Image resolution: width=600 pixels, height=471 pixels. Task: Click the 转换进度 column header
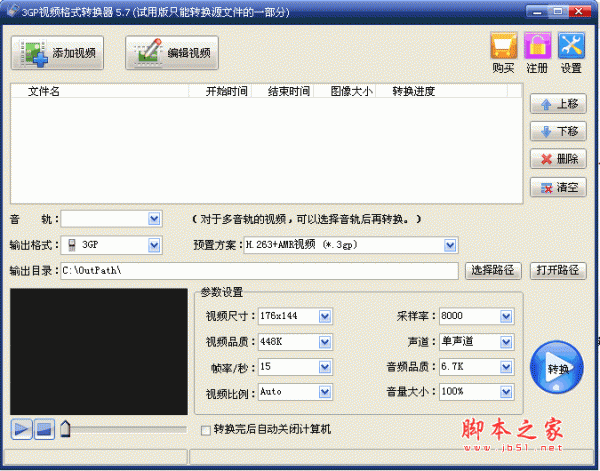pyautogui.click(x=442, y=91)
